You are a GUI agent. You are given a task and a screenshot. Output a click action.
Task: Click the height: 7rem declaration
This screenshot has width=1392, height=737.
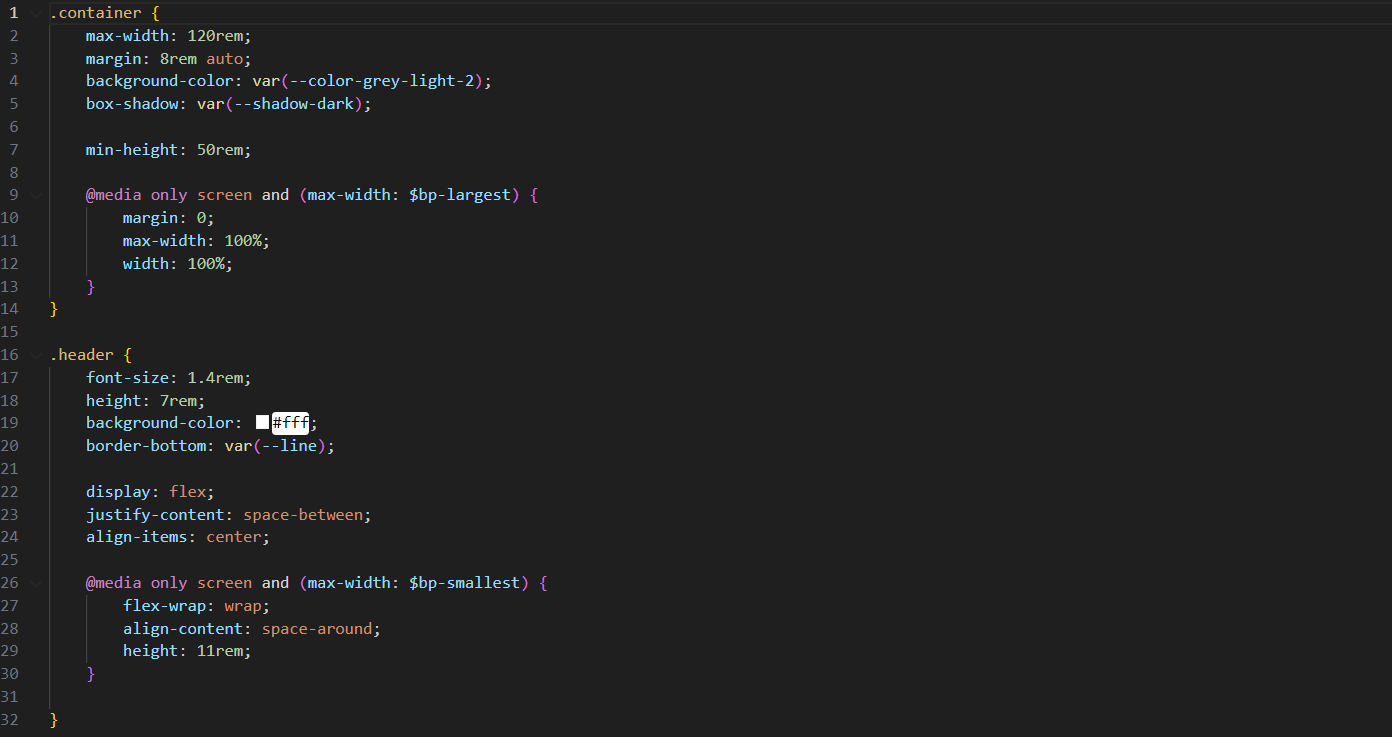pos(146,400)
